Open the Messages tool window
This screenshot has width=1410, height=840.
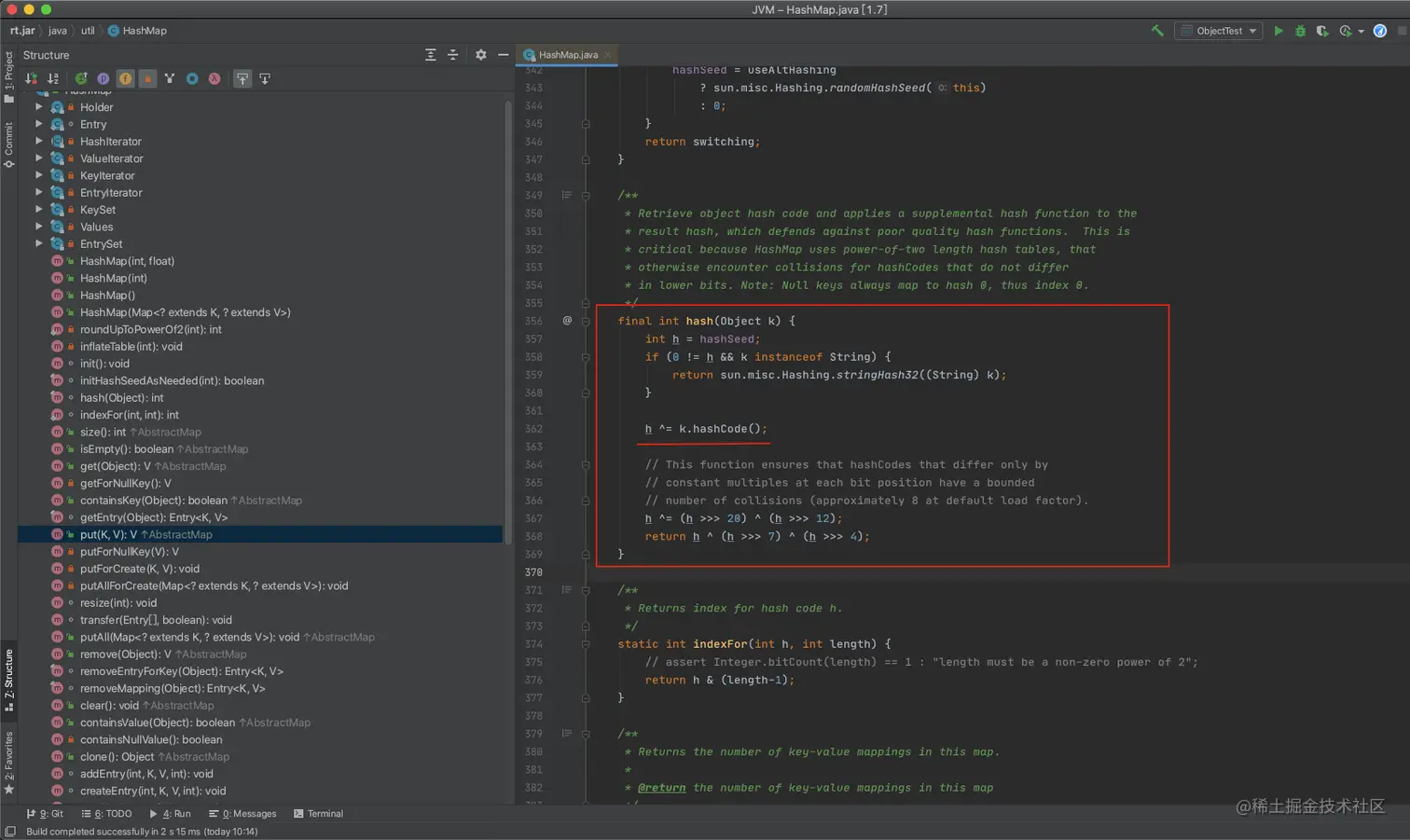pyautogui.click(x=242, y=814)
